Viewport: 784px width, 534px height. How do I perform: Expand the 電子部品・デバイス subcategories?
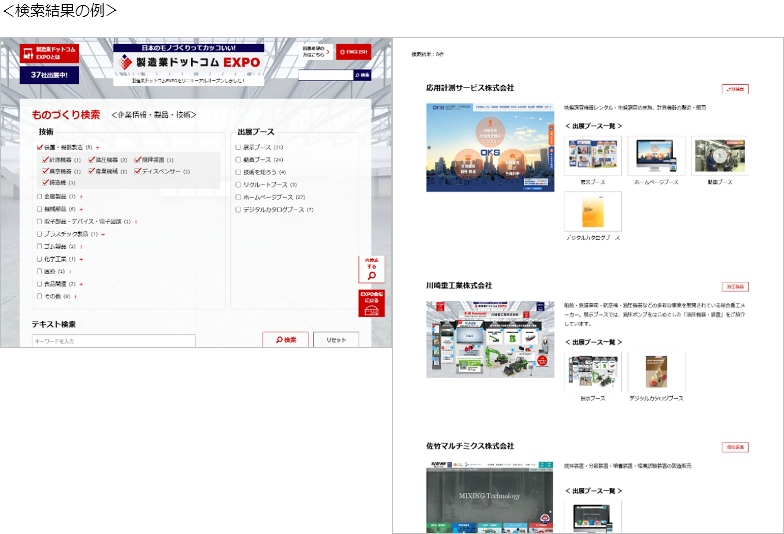coord(136,222)
